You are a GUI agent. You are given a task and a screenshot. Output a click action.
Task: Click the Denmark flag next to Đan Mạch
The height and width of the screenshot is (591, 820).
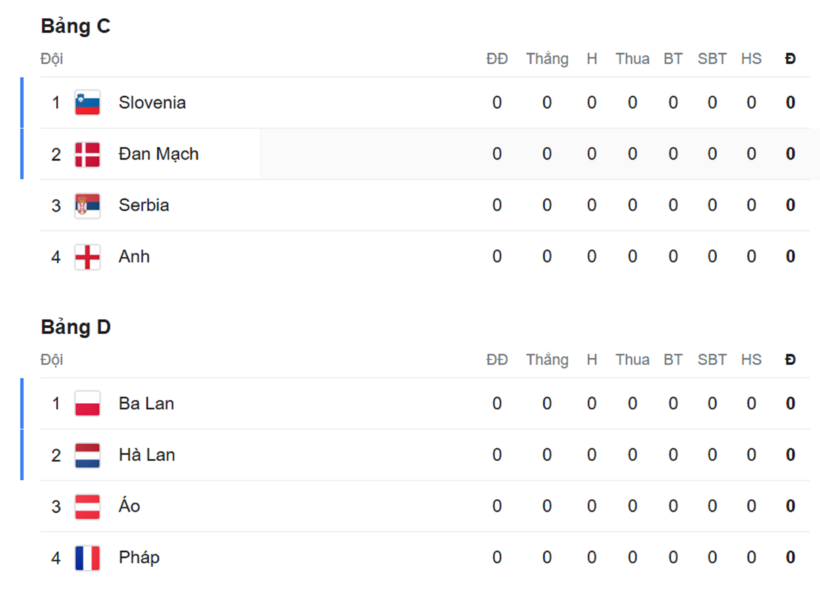coord(88,154)
